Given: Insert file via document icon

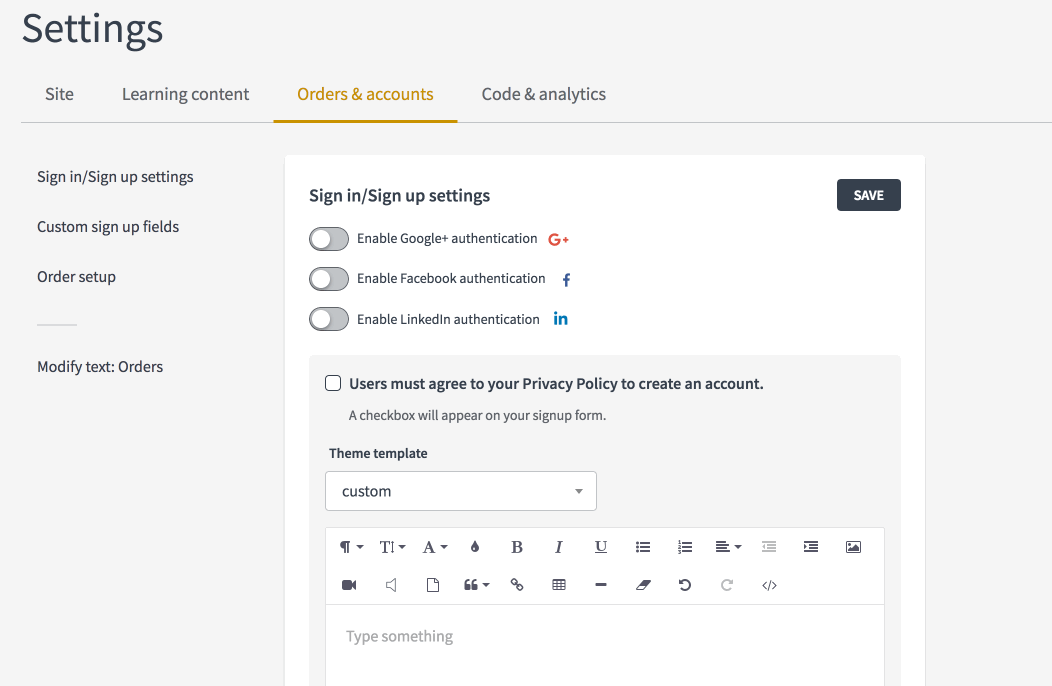Looking at the screenshot, I should pyautogui.click(x=433, y=585).
